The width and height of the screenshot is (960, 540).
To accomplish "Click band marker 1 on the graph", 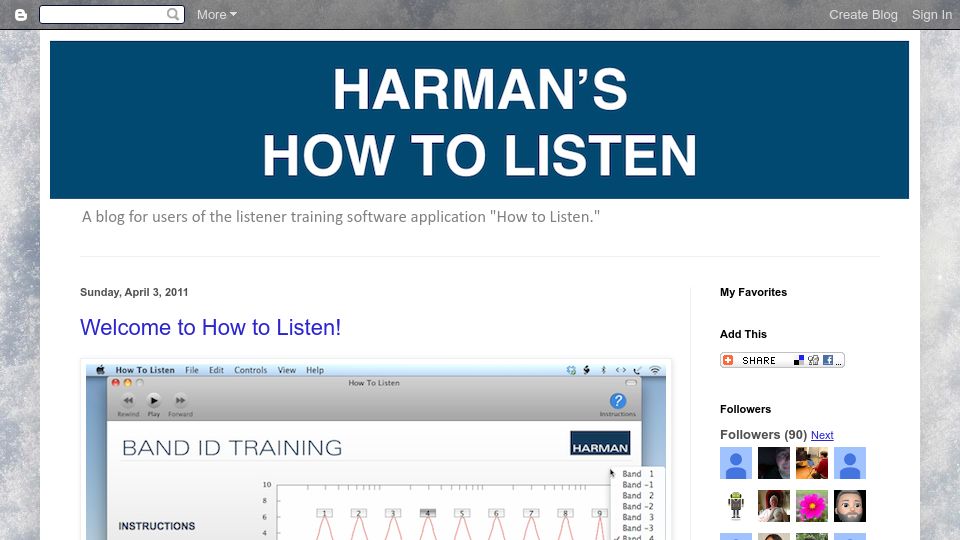I will pos(324,513).
